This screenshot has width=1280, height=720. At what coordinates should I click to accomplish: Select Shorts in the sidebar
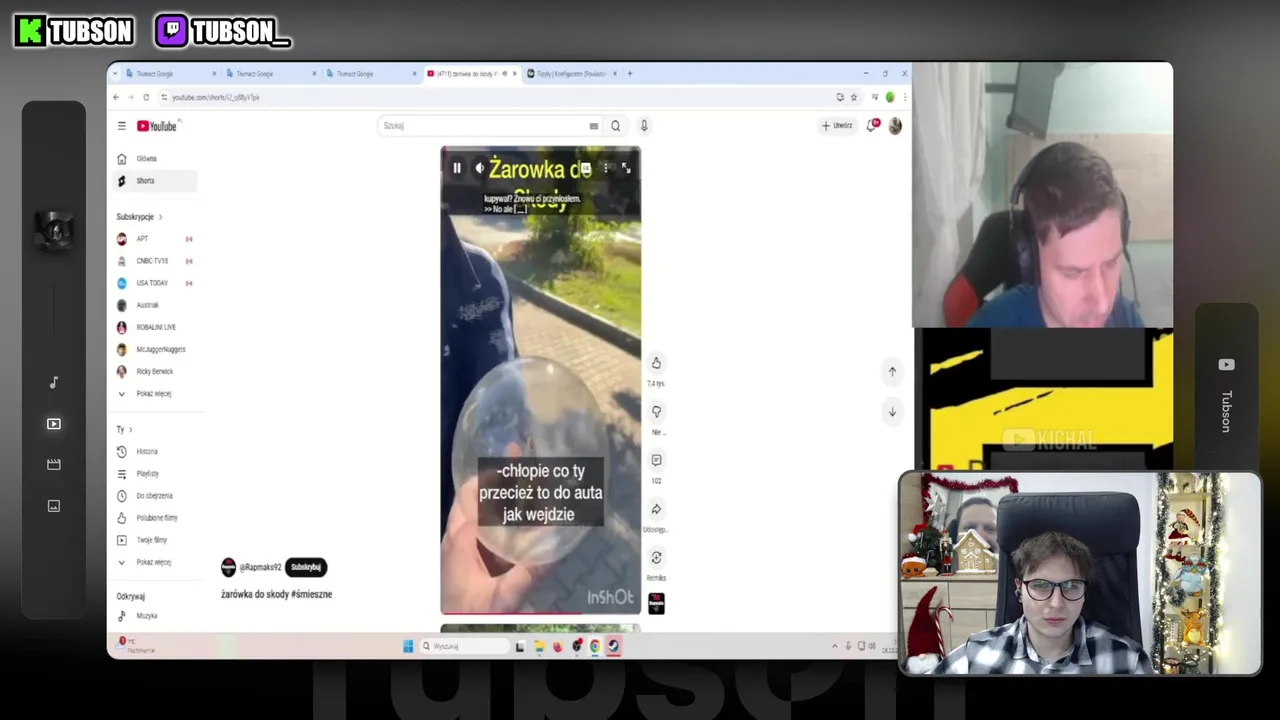click(155, 181)
